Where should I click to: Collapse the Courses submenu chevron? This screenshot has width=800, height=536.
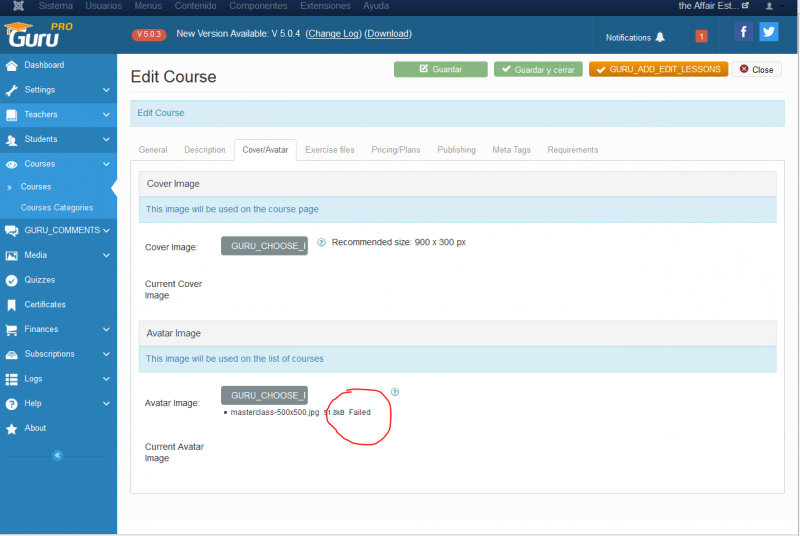[x=106, y=164]
